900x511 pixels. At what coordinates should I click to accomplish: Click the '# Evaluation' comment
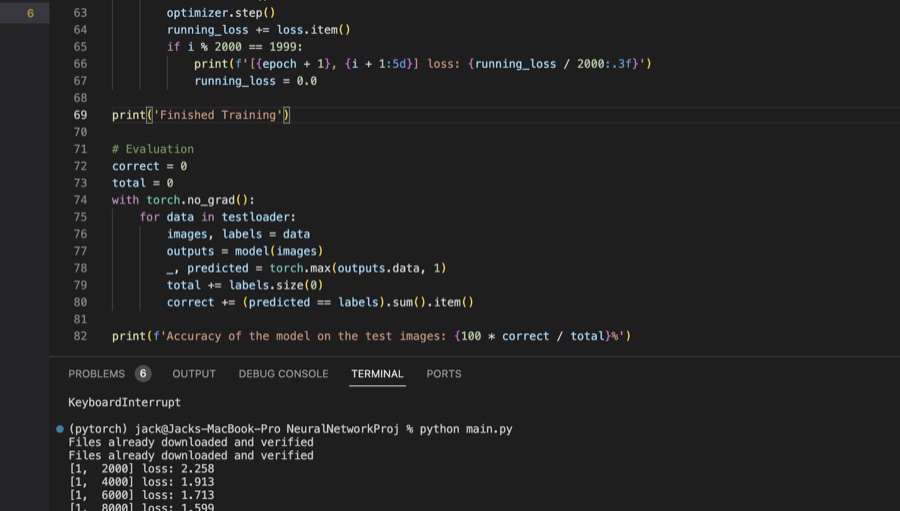153,149
